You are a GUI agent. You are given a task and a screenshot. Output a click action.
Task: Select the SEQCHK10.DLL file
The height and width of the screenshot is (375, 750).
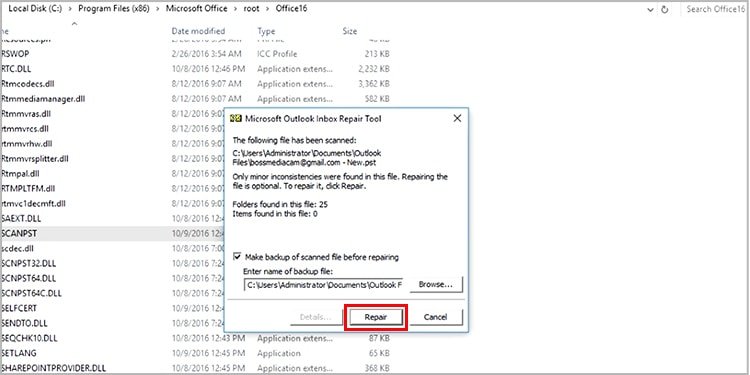(x=29, y=338)
